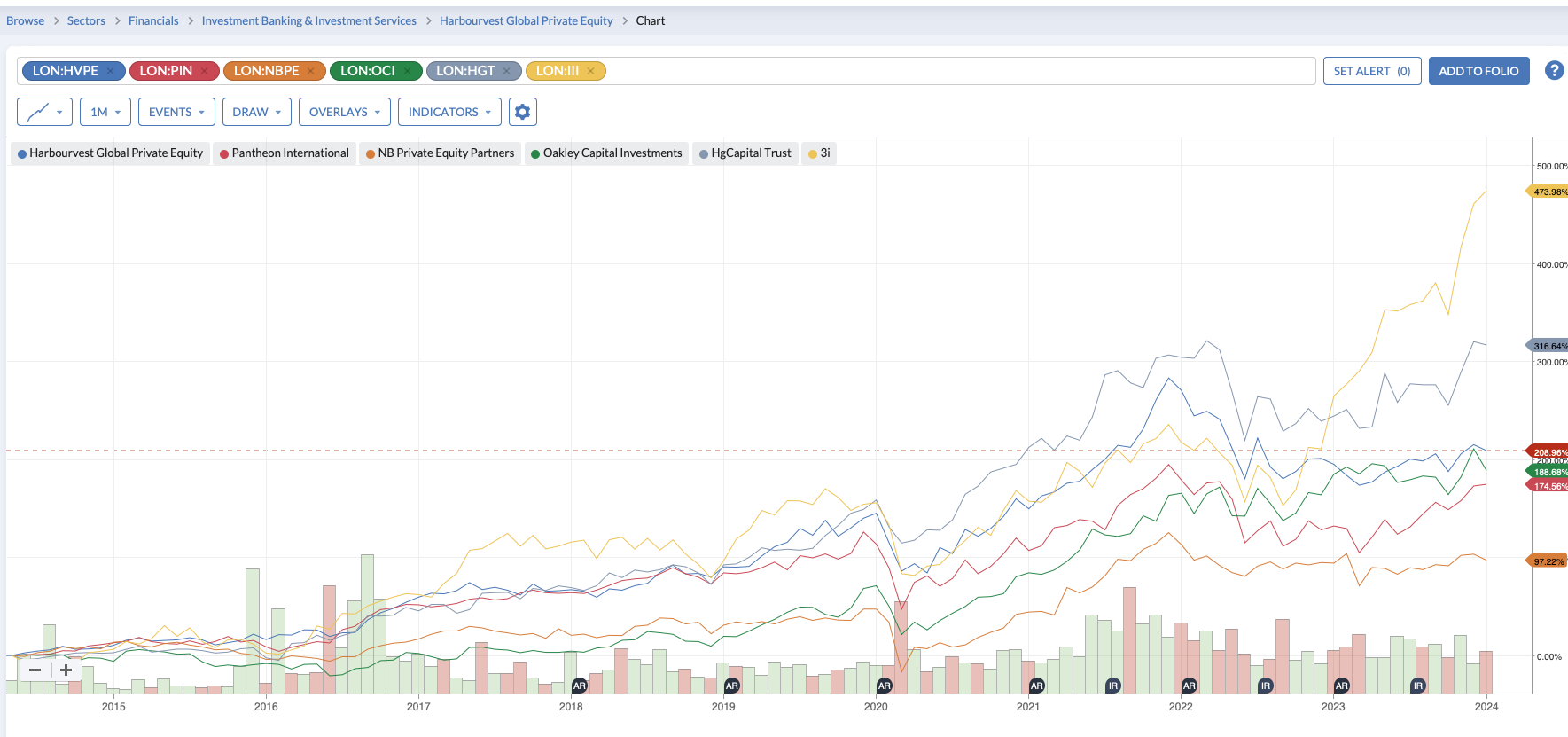Click the SET ALERT button
This screenshot has width=1568, height=737.
tap(1372, 71)
